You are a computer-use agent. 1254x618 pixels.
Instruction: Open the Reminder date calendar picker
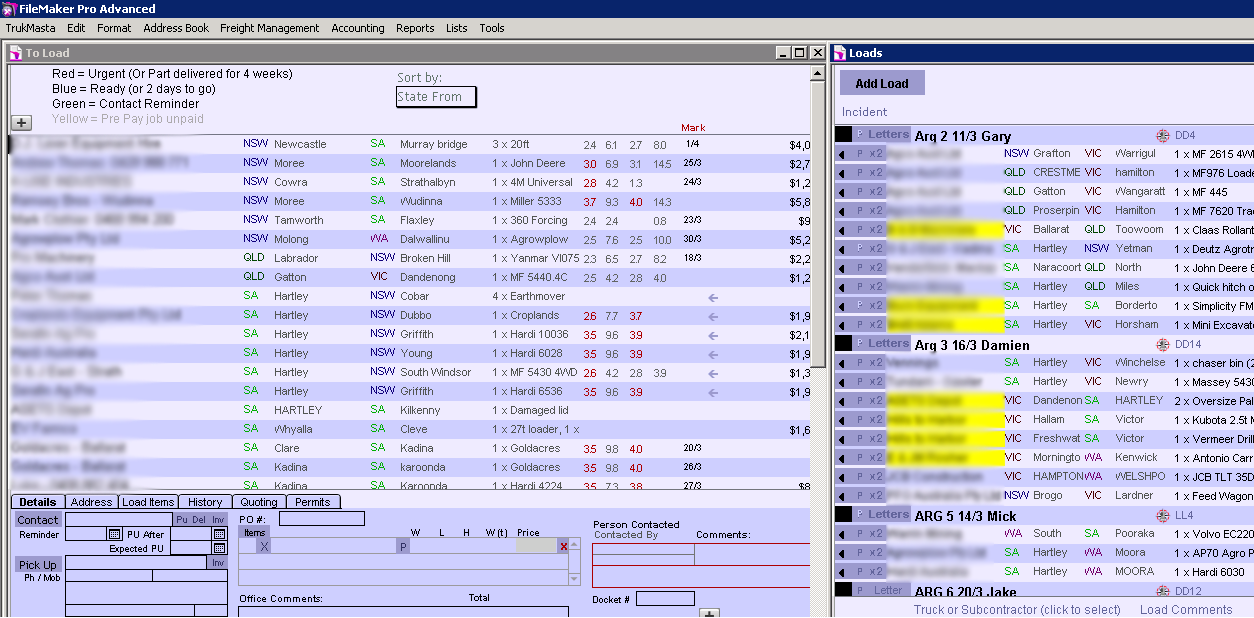[114, 534]
